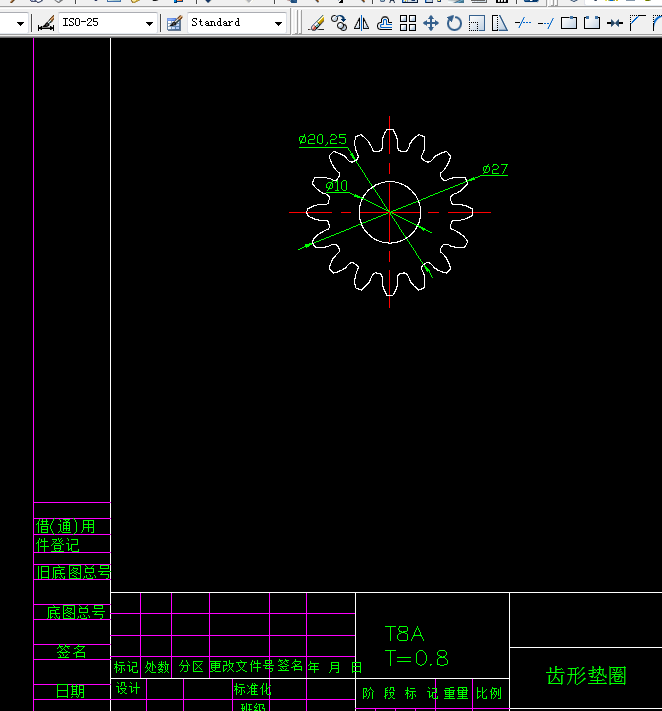662x711 pixels.
Task: Select the 旧底图总号 text
Action: click(x=74, y=573)
